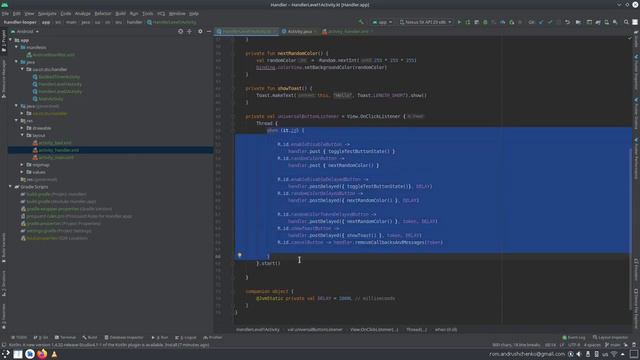Collapse the Gradle Scripts node
Screen dimensions: 640x360
click(11, 187)
